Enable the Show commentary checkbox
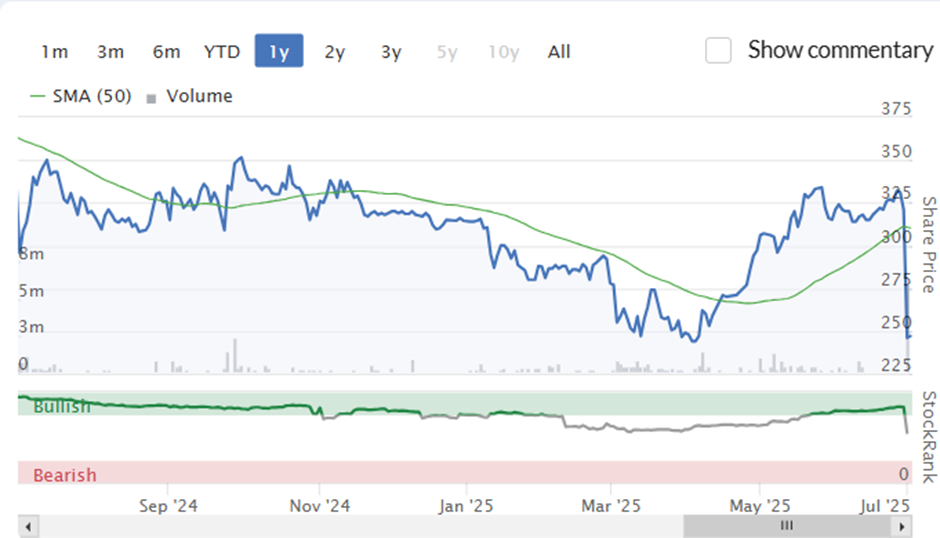The width and height of the screenshot is (940, 538). tap(718, 50)
